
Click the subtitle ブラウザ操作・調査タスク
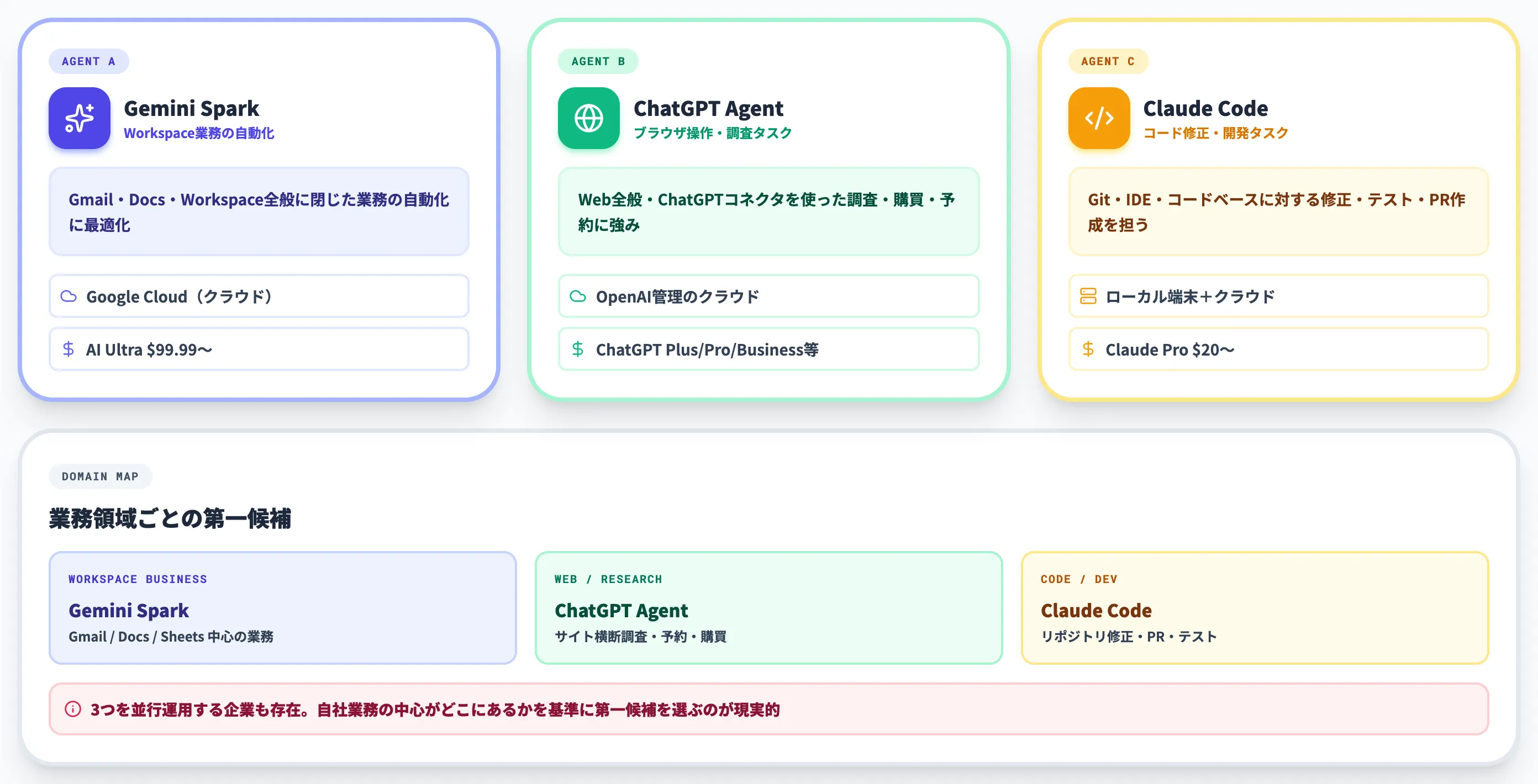click(712, 133)
